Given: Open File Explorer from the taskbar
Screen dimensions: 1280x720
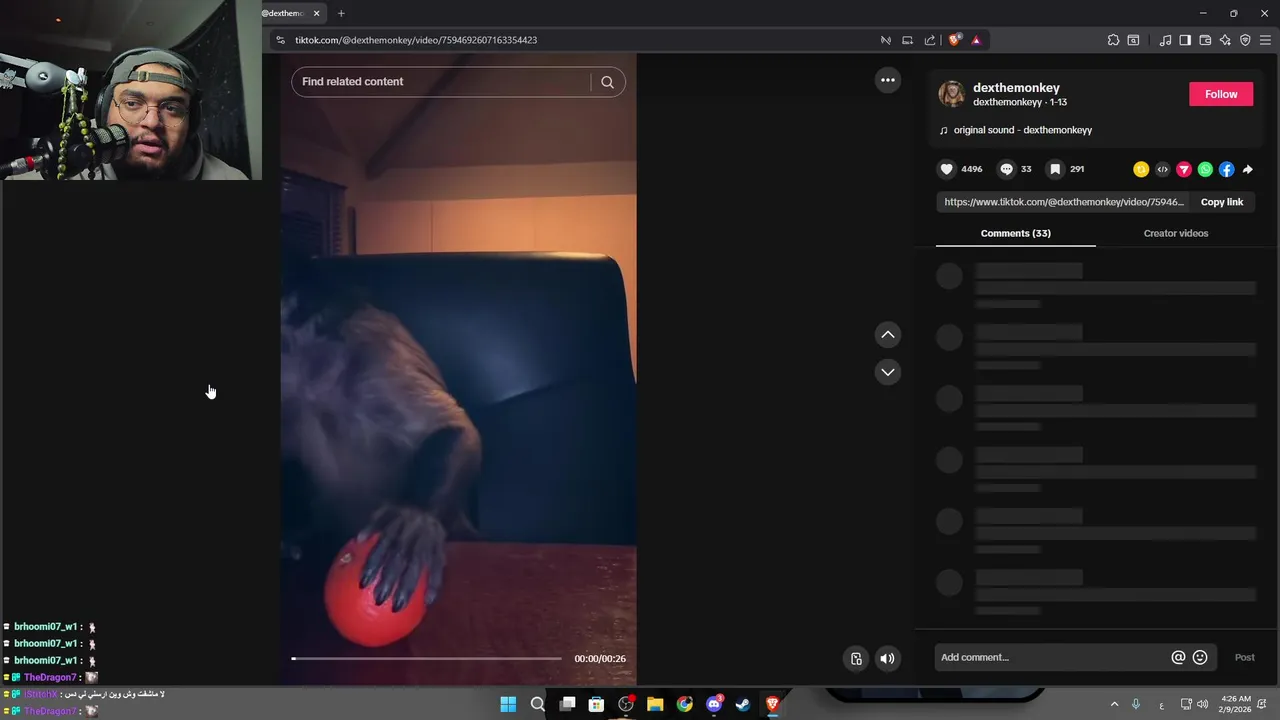Looking at the screenshot, I should click(x=655, y=704).
